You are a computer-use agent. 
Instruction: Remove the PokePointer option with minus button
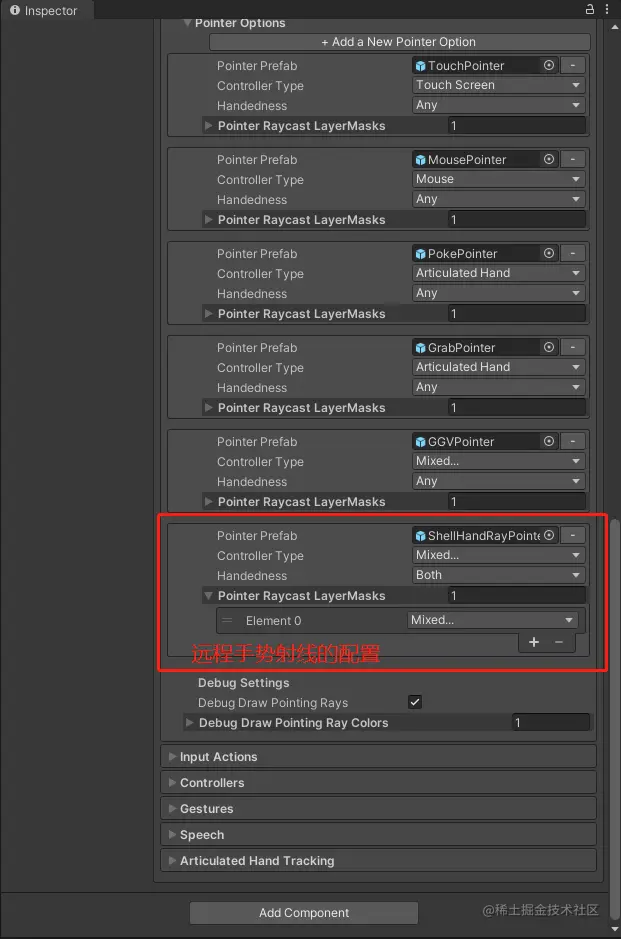click(x=573, y=253)
